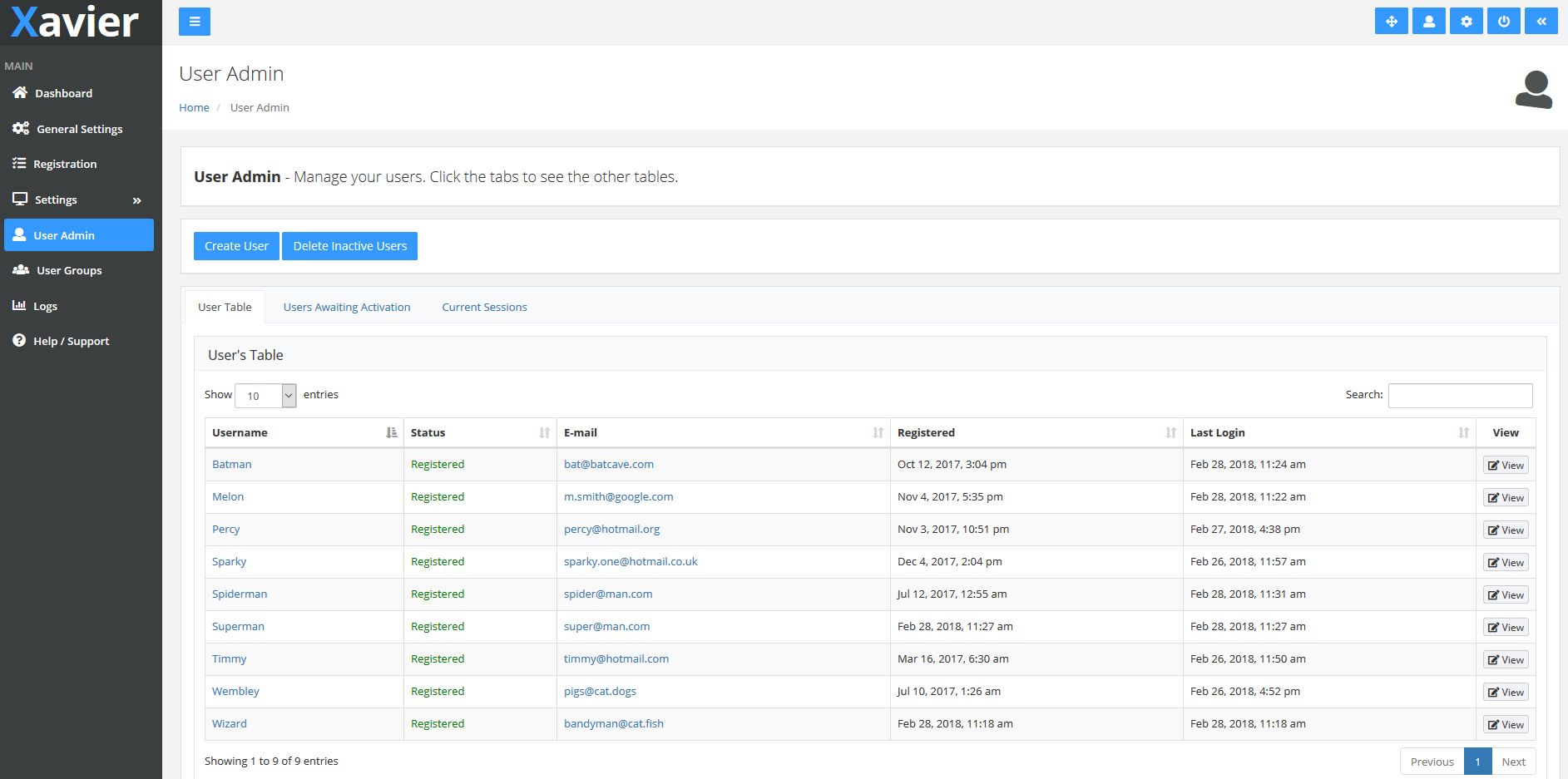The height and width of the screenshot is (779, 1568).
Task: Switch to the Users Awaiting Activation tab
Action: 346,307
